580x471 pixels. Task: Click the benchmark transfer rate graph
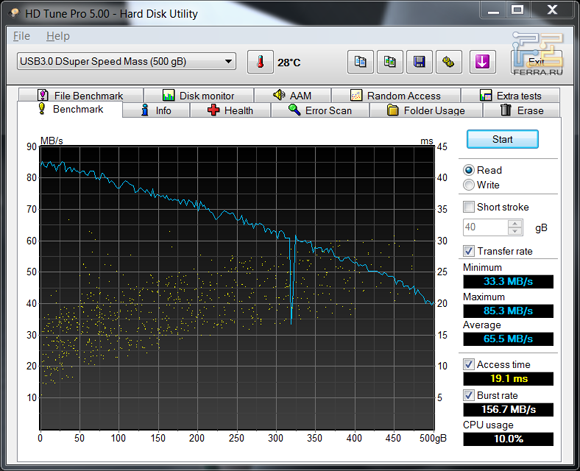pyautogui.click(x=237, y=287)
